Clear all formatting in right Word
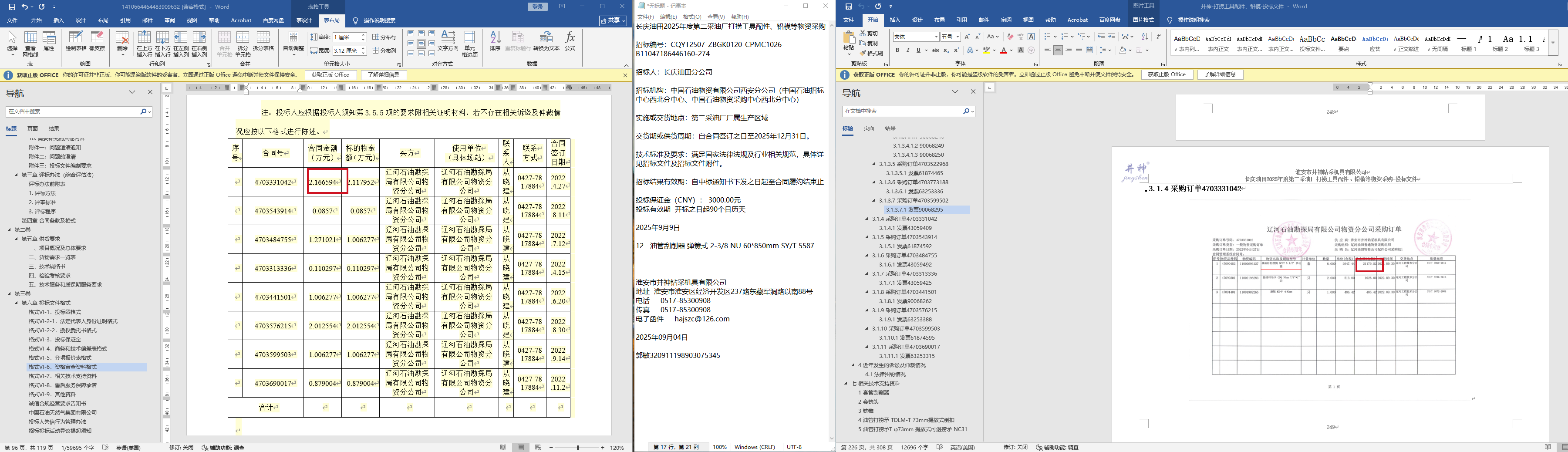The height and width of the screenshot is (452, 1568). pyautogui.click(x=1011, y=37)
